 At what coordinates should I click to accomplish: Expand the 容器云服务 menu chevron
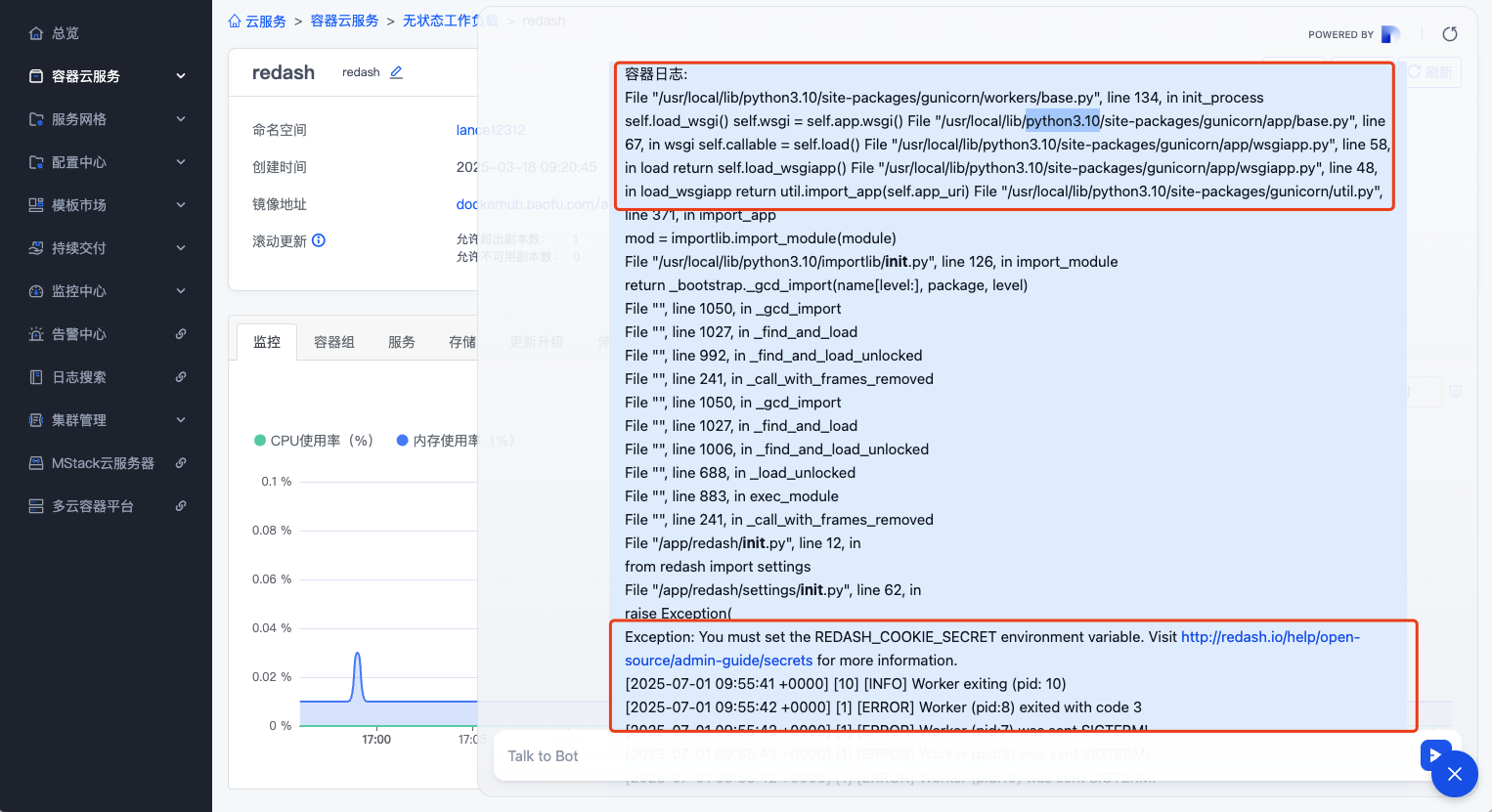[x=181, y=76]
